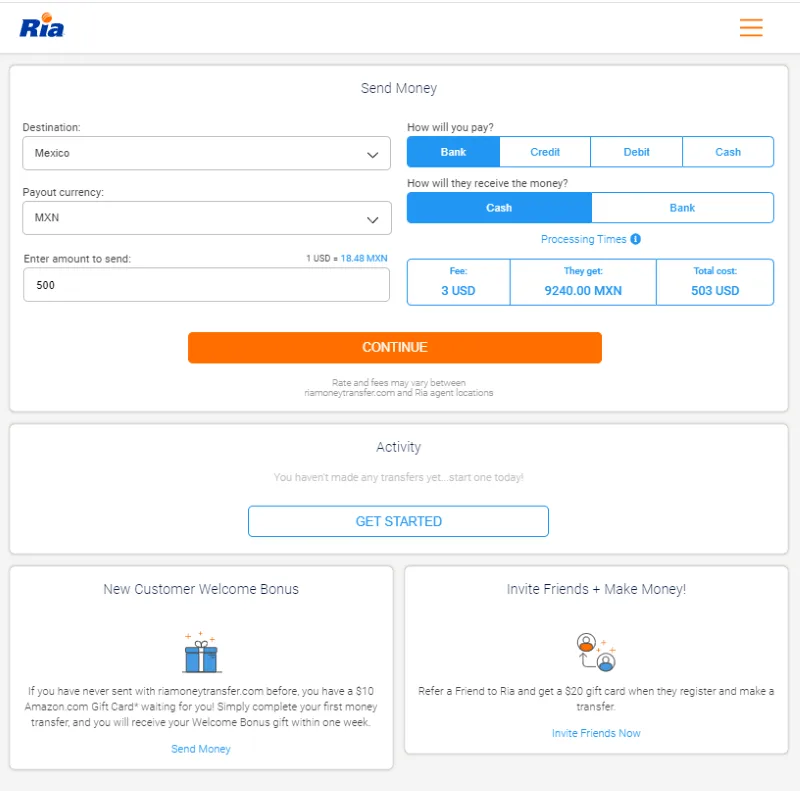Click the Send Money link
This screenshot has width=800, height=791.
point(200,748)
